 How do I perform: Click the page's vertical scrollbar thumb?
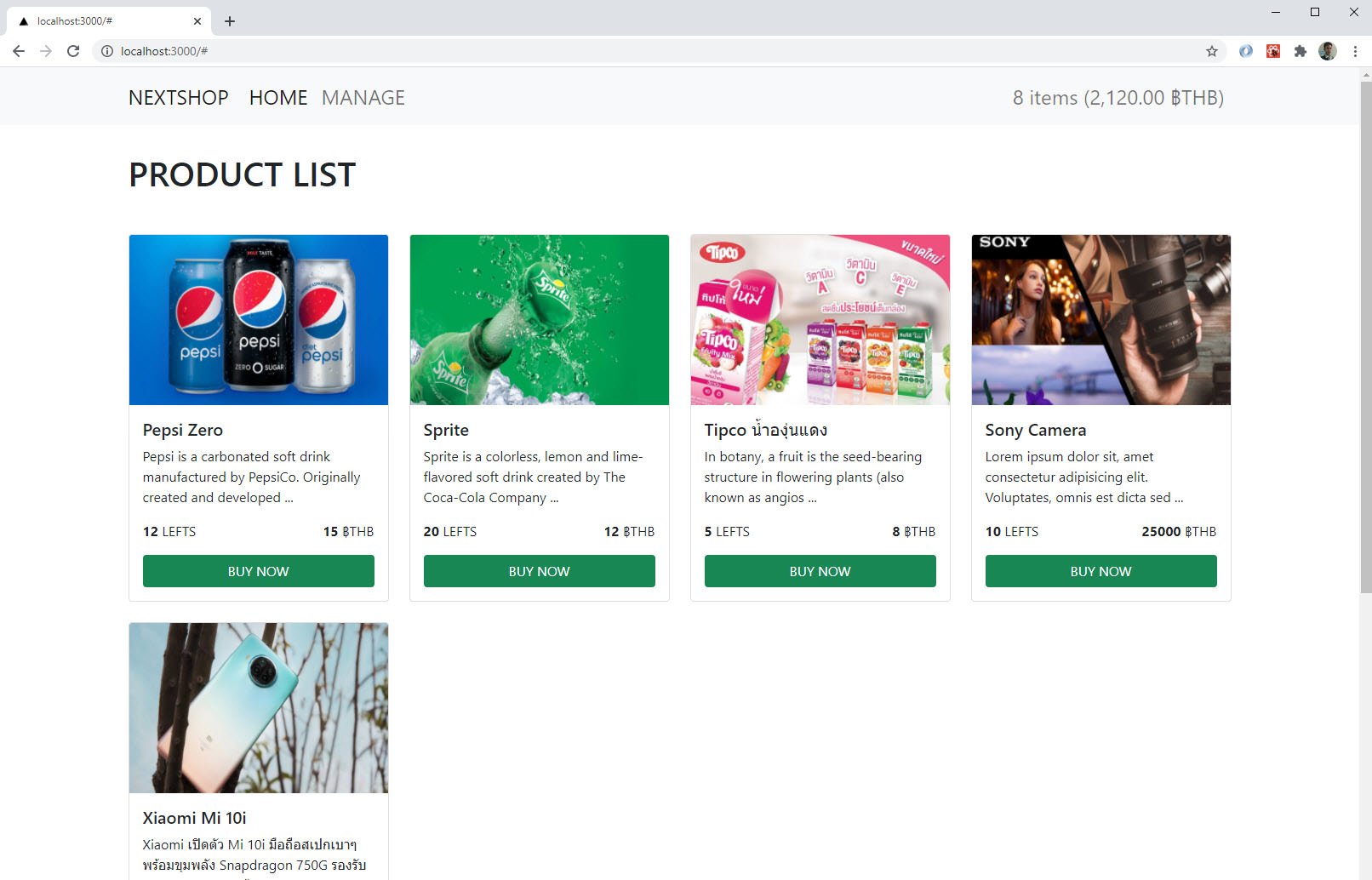coord(1365,337)
